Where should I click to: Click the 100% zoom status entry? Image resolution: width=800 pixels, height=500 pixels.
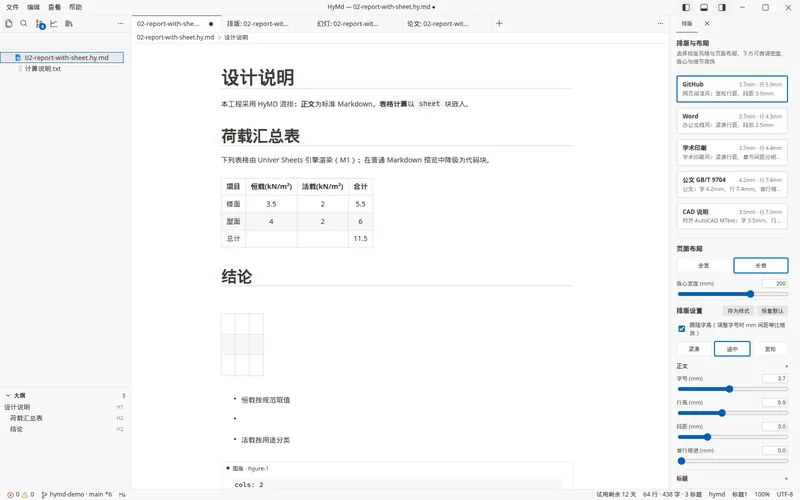[x=762, y=494]
